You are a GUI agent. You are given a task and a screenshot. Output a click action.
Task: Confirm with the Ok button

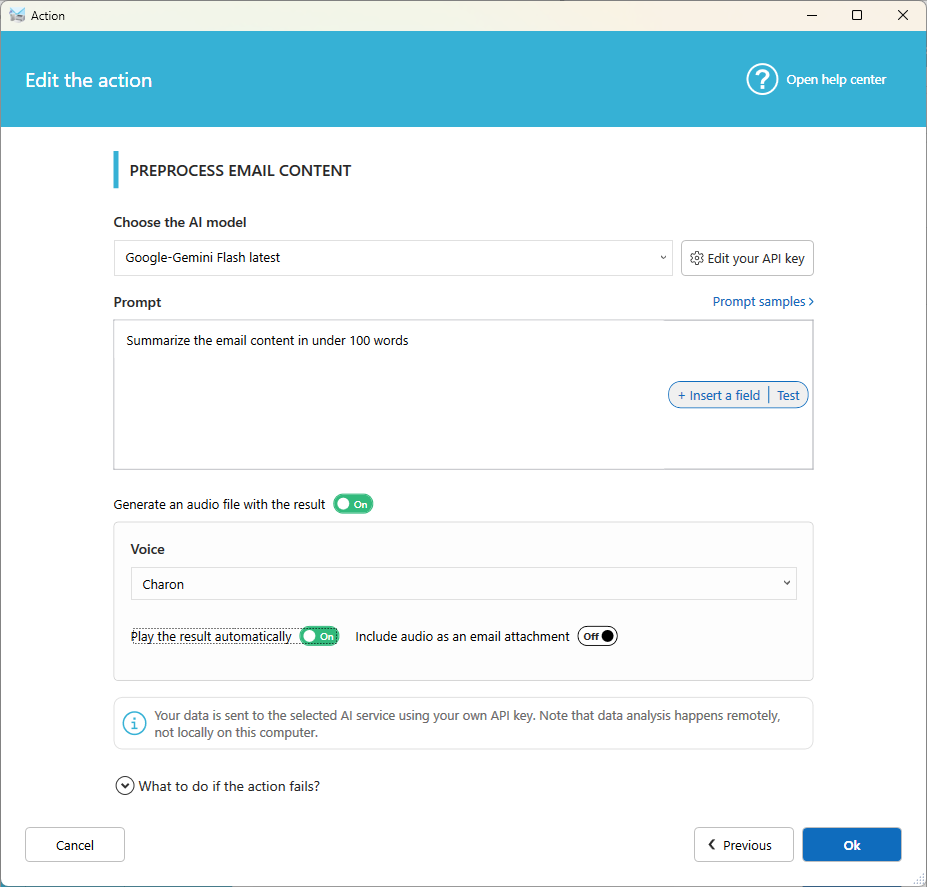tap(851, 844)
